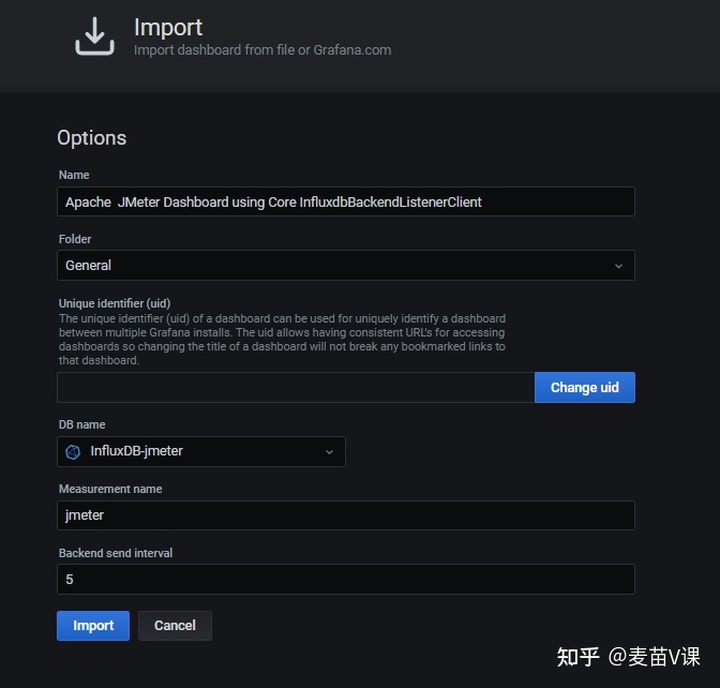
Task: Open the DB name dropdown InfluxDB-jmeter
Action: click(x=201, y=451)
